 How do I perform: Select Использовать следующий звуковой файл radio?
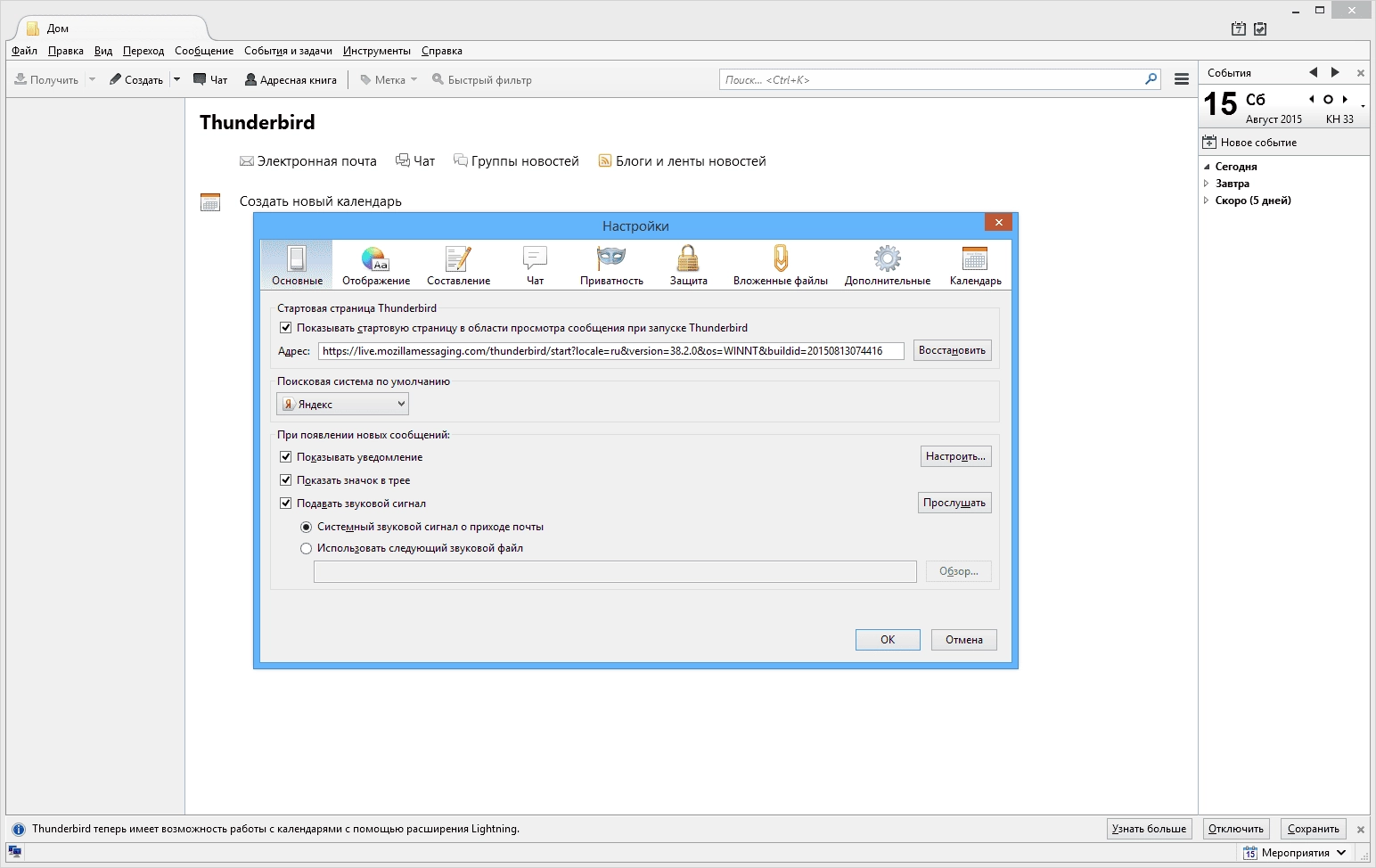click(307, 548)
